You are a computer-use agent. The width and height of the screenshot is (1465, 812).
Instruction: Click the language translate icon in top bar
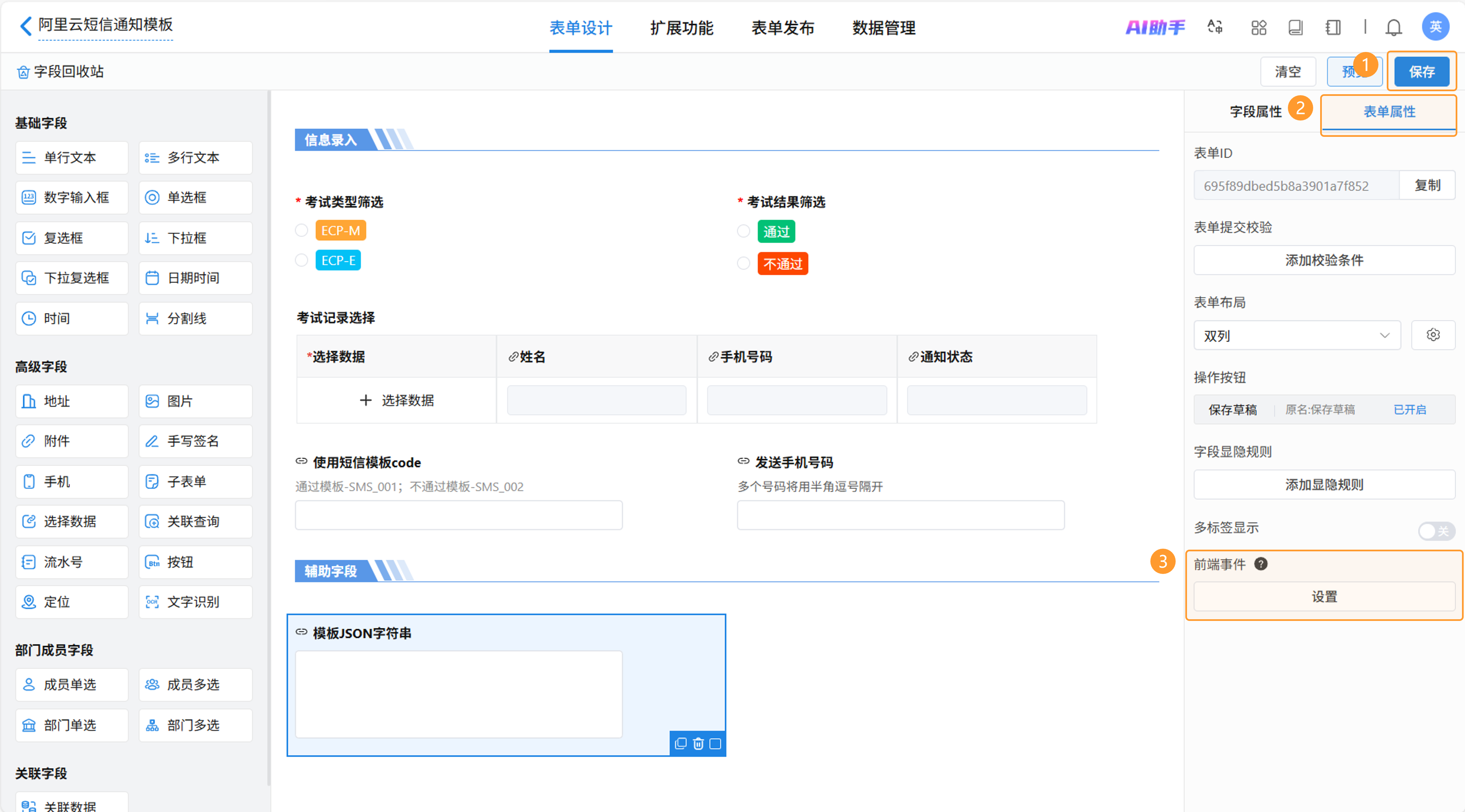(x=1215, y=27)
